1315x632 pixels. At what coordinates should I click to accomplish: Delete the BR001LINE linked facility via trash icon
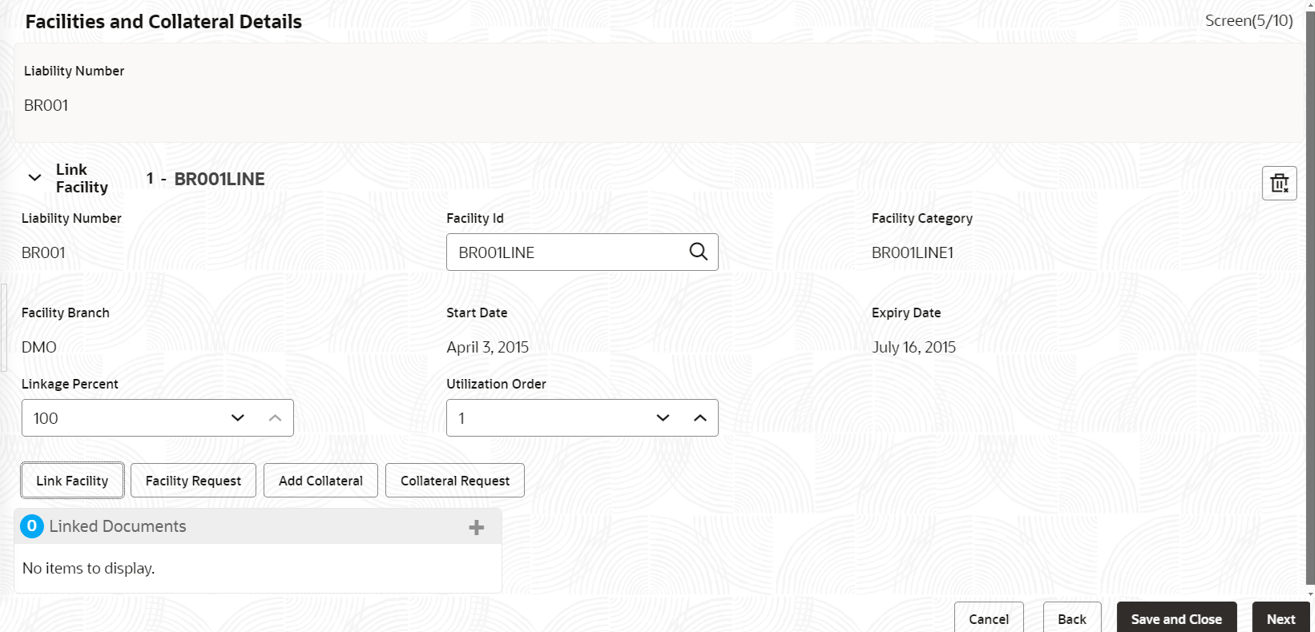point(1279,183)
